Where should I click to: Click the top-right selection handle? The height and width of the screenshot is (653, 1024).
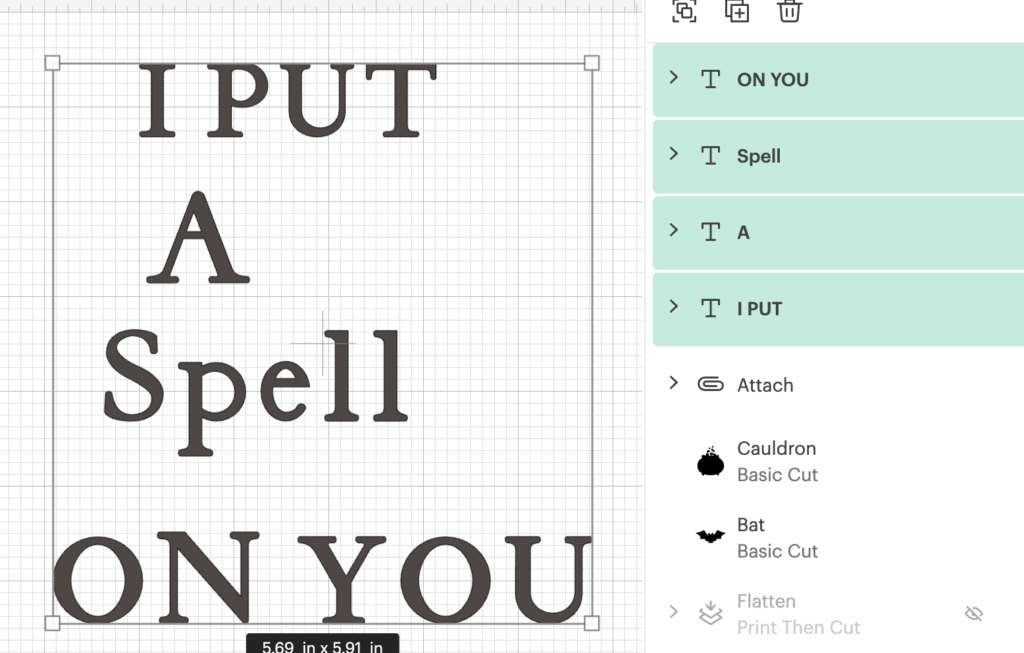click(x=592, y=63)
